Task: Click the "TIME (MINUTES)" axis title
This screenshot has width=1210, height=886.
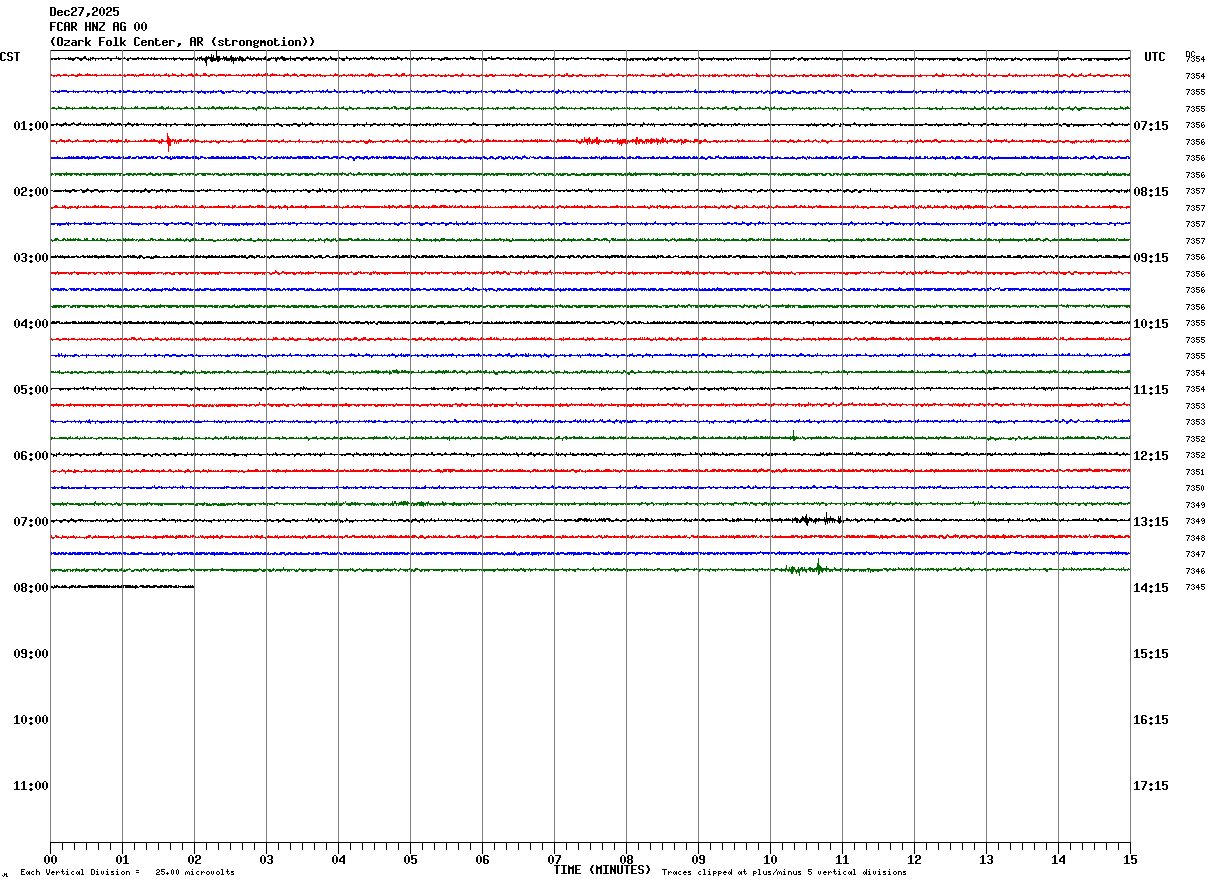Action: click(x=602, y=870)
